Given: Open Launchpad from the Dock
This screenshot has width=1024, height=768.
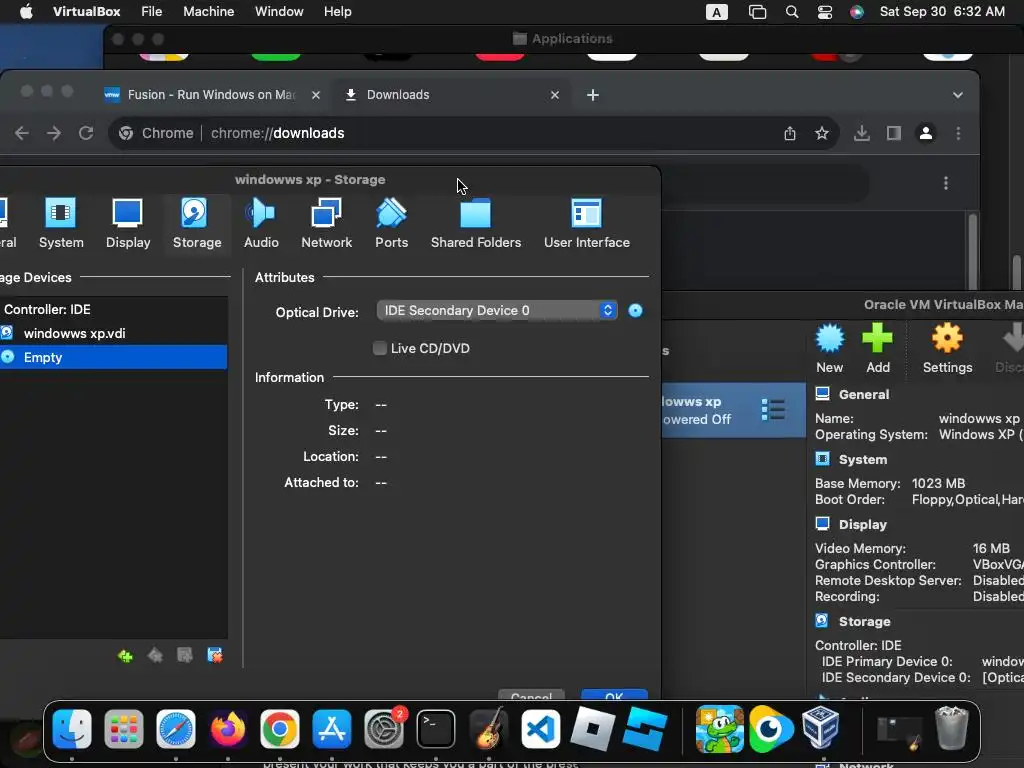Looking at the screenshot, I should [x=123, y=729].
